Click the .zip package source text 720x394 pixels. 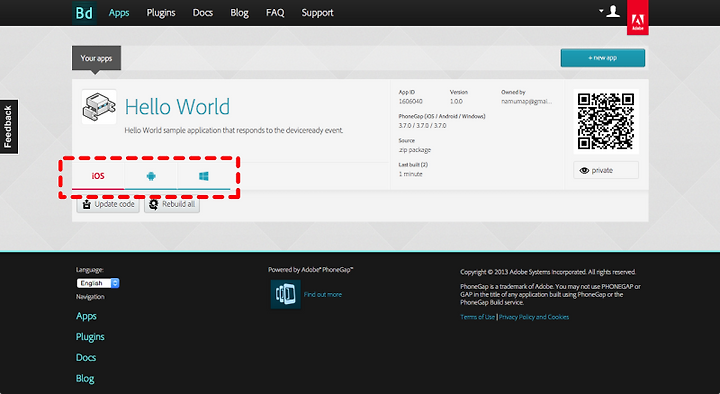[x=415, y=150]
